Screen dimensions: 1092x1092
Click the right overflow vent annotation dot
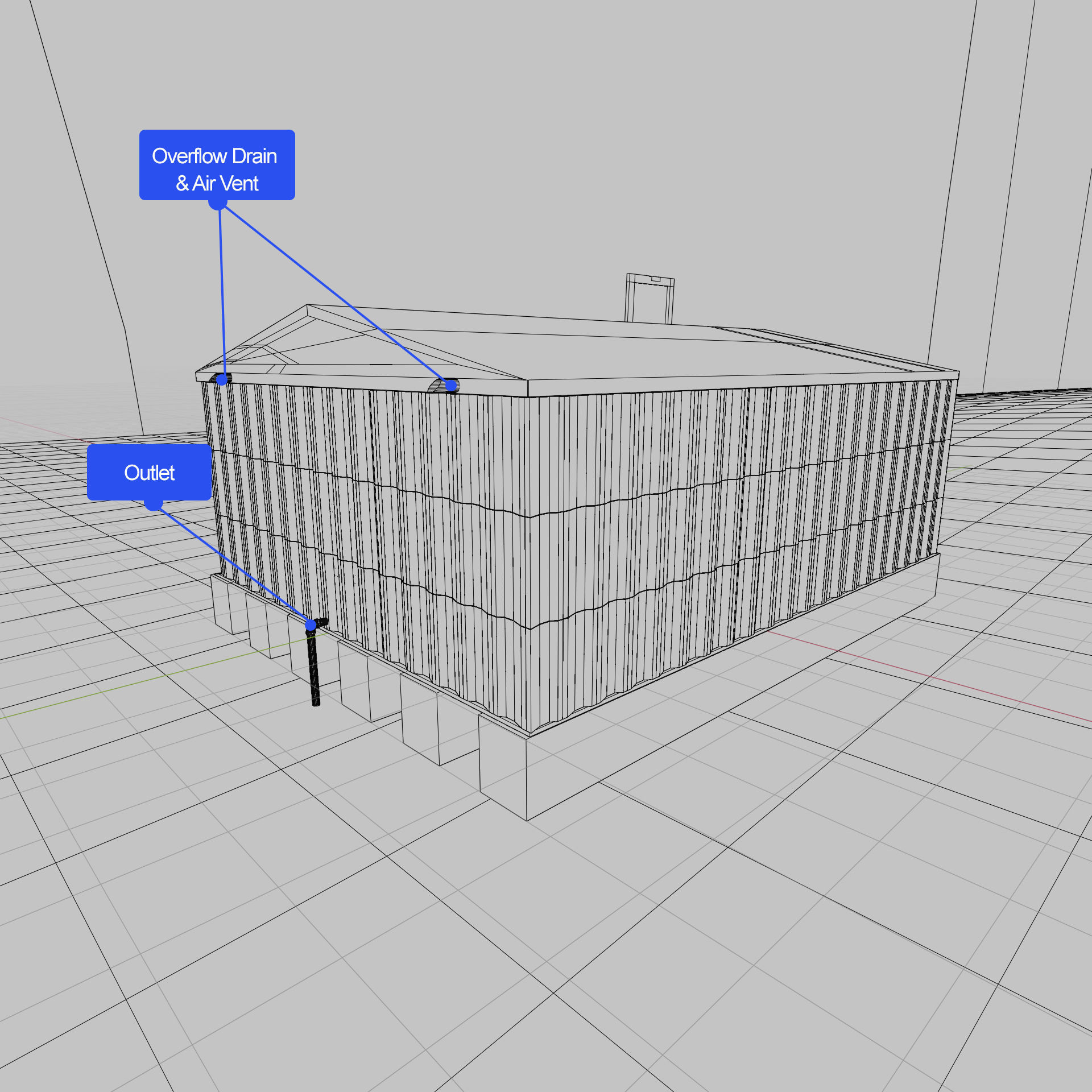(x=450, y=386)
